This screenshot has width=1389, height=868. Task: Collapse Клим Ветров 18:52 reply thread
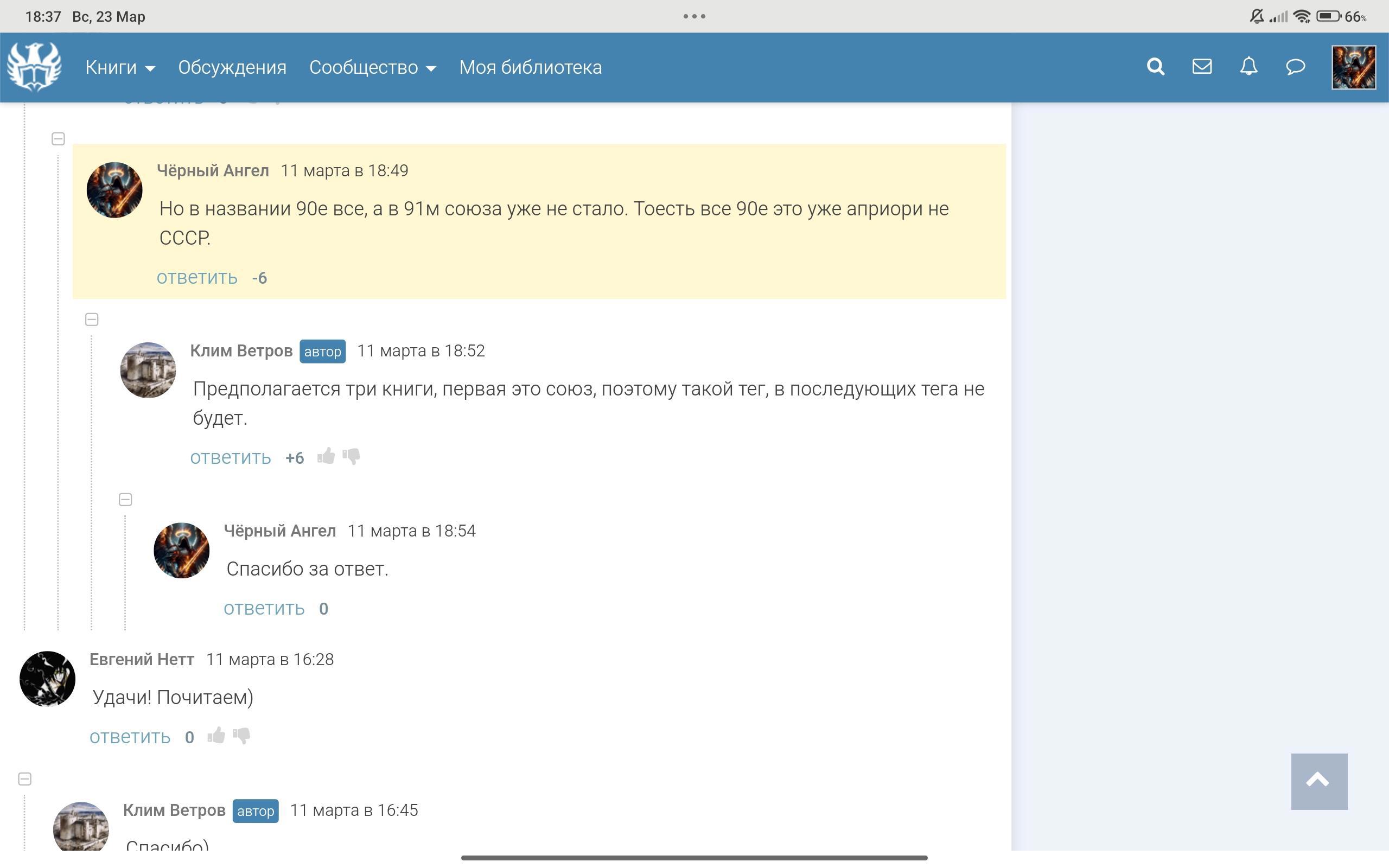click(x=92, y=319)
